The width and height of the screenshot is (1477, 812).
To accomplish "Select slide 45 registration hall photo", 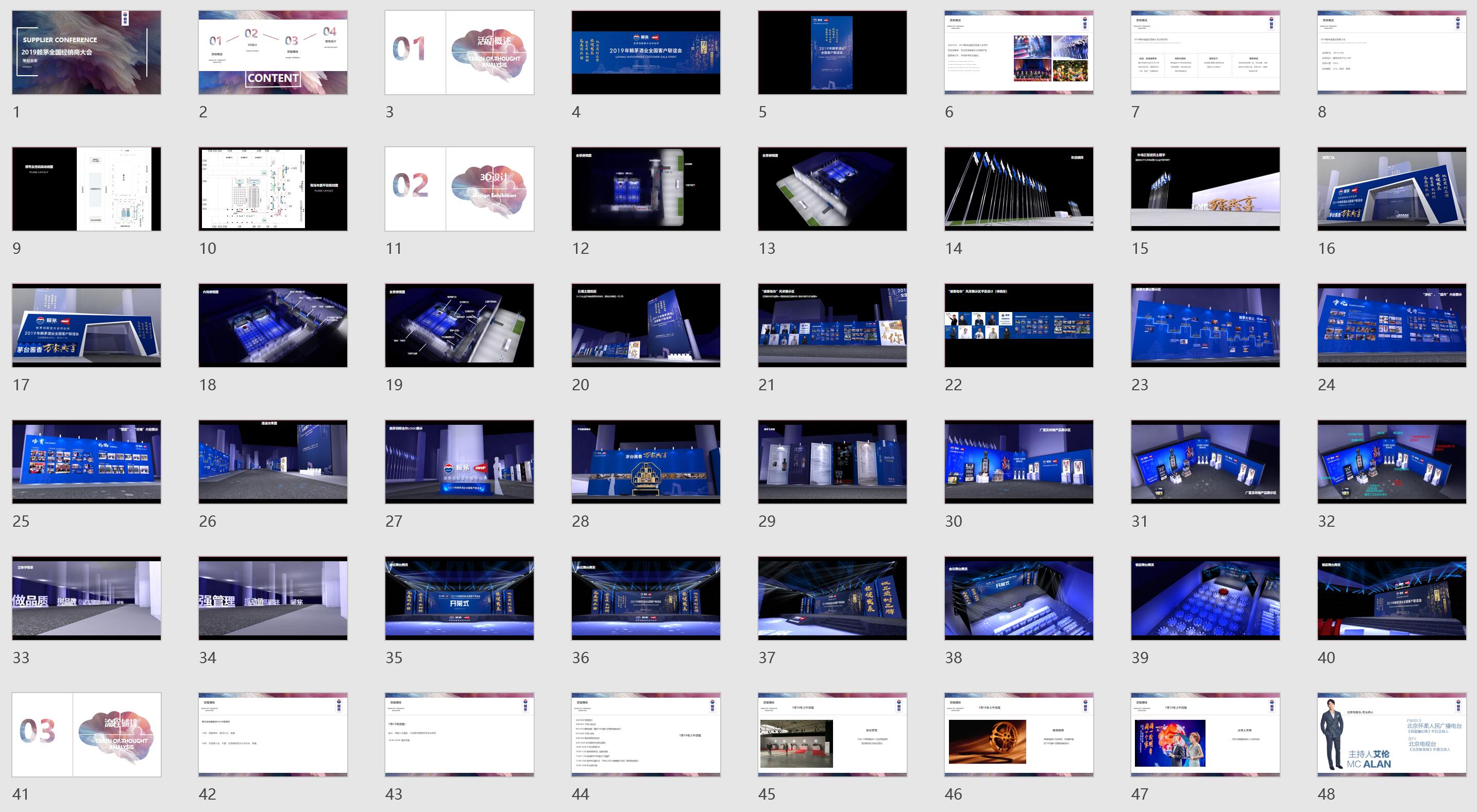I will pos(833,734).
